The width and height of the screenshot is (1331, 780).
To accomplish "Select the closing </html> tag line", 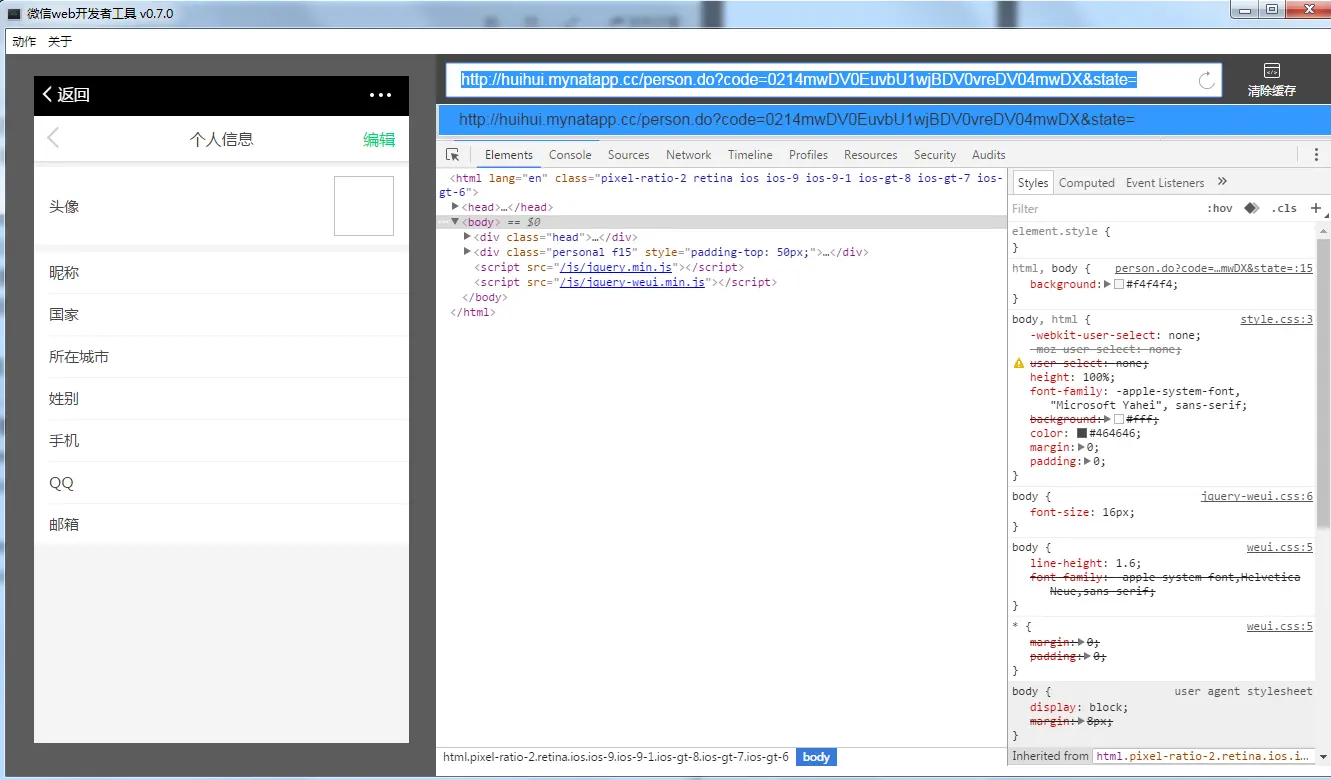I will pyautogui.click(x=473, y=312).
